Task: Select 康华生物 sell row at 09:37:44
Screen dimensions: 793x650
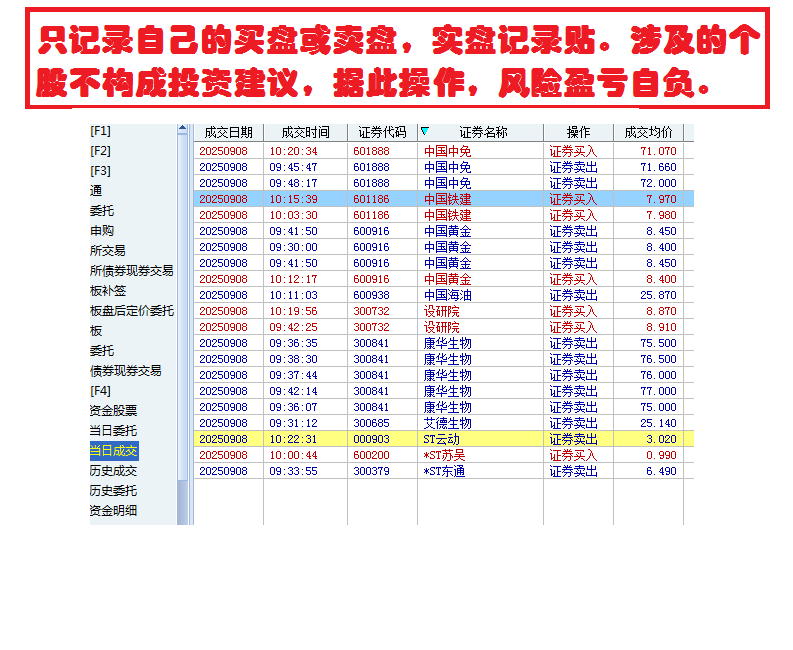Action: pyautogui.click(x=444, y=375)
